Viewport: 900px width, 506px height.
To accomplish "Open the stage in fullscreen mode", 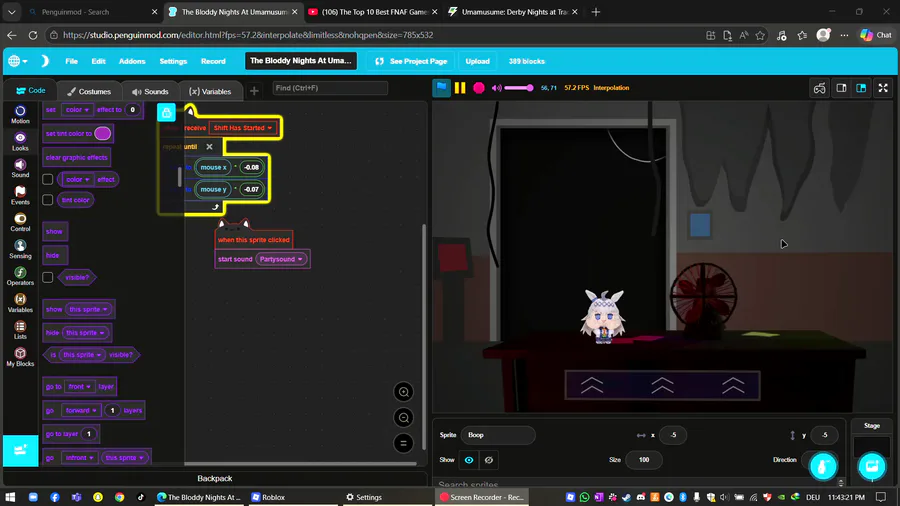I will [x=883, y=88].
